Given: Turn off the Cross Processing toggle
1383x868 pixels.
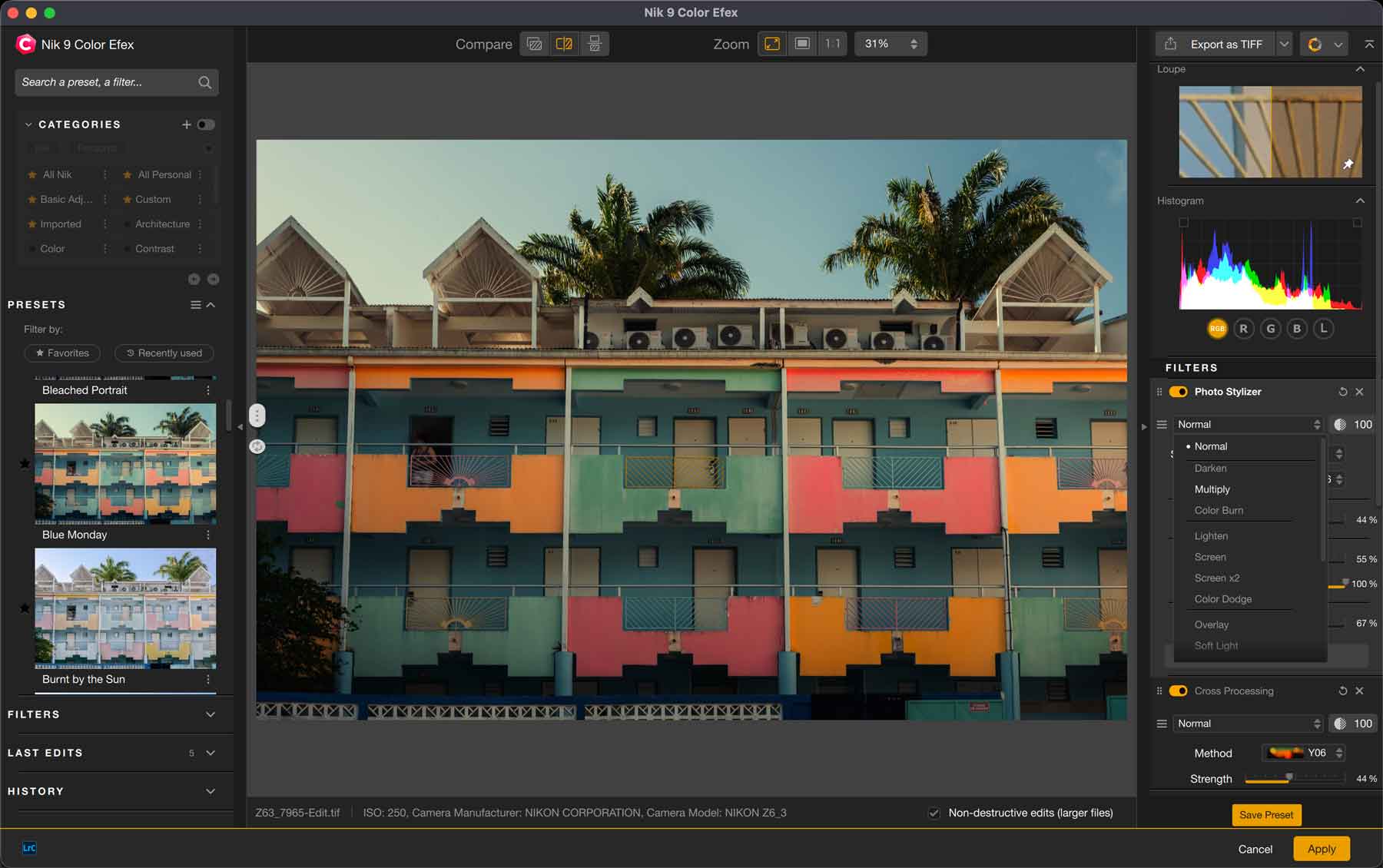Looking at the screenshot, I should [x=1178, y=691].
